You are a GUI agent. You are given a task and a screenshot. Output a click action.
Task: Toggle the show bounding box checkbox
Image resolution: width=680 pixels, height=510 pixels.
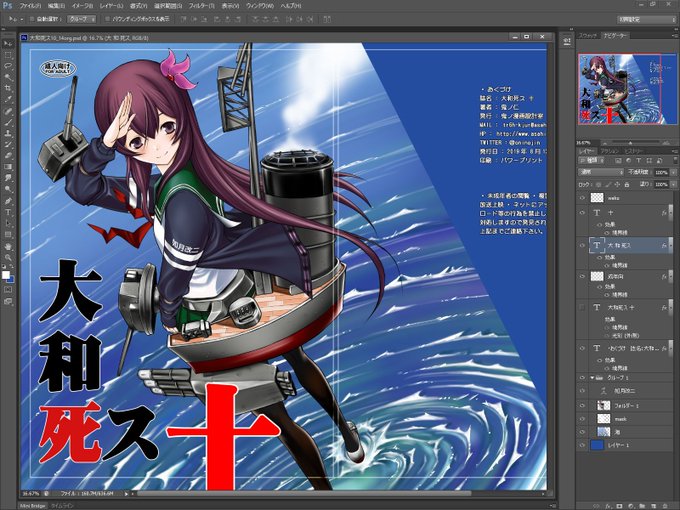click(x=107, y=19)
